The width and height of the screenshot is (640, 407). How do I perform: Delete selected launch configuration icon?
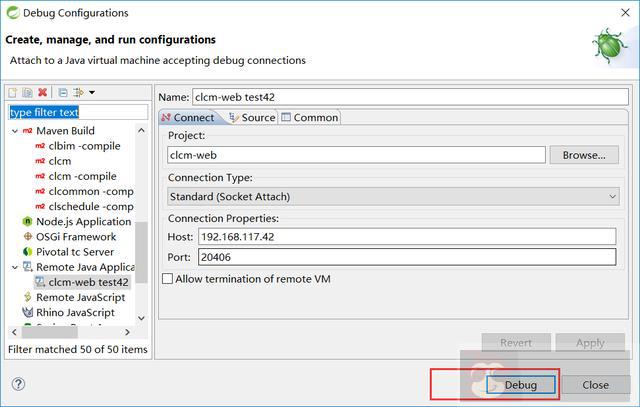point(43,93)
